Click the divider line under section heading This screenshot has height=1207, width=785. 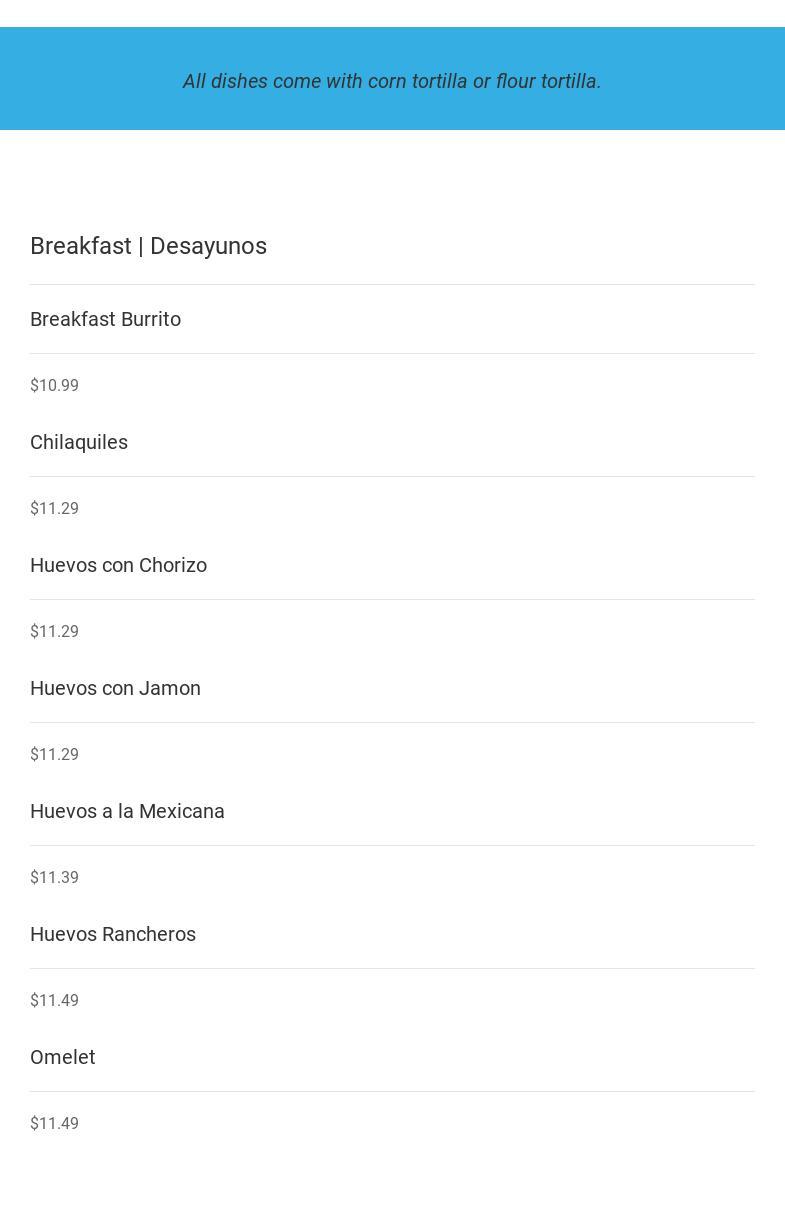click(392, 284)
